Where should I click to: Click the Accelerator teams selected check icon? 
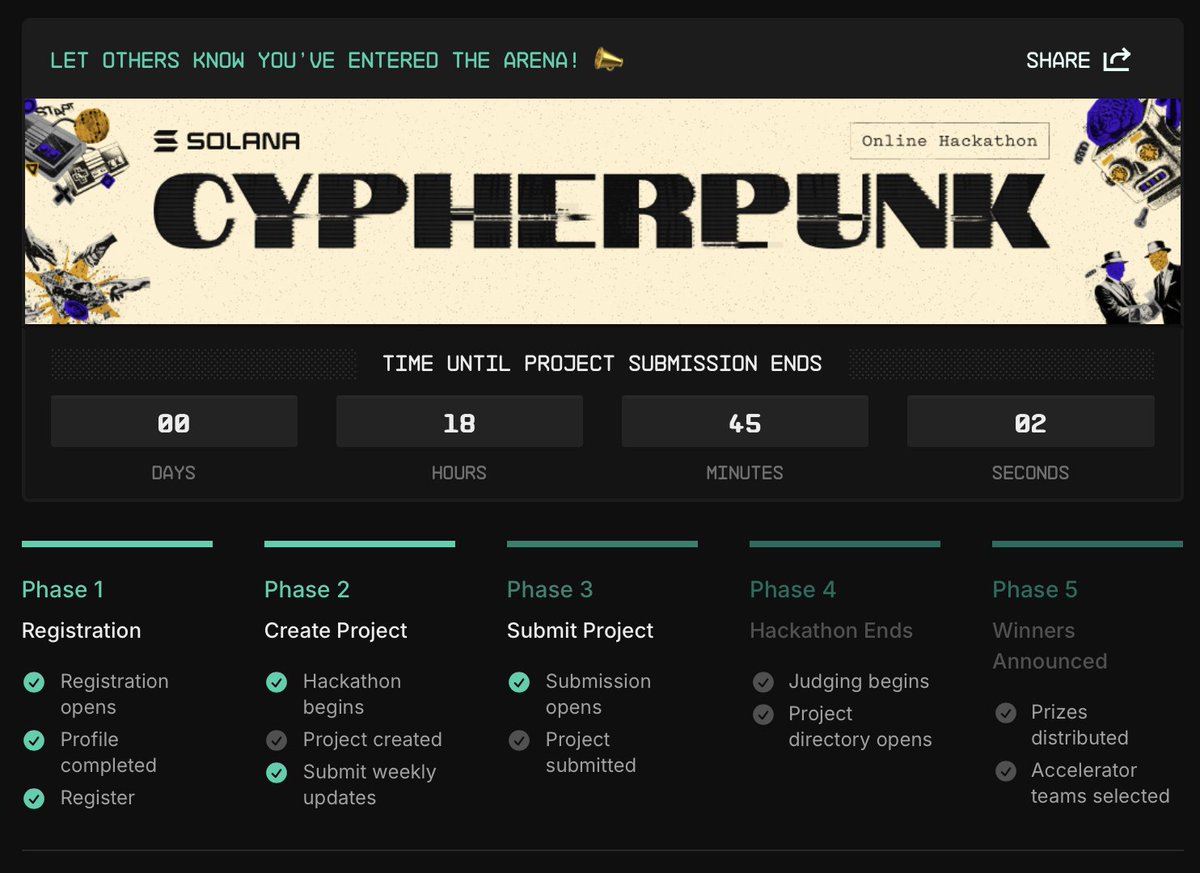pyautogui.click(x=1005, y=771)
